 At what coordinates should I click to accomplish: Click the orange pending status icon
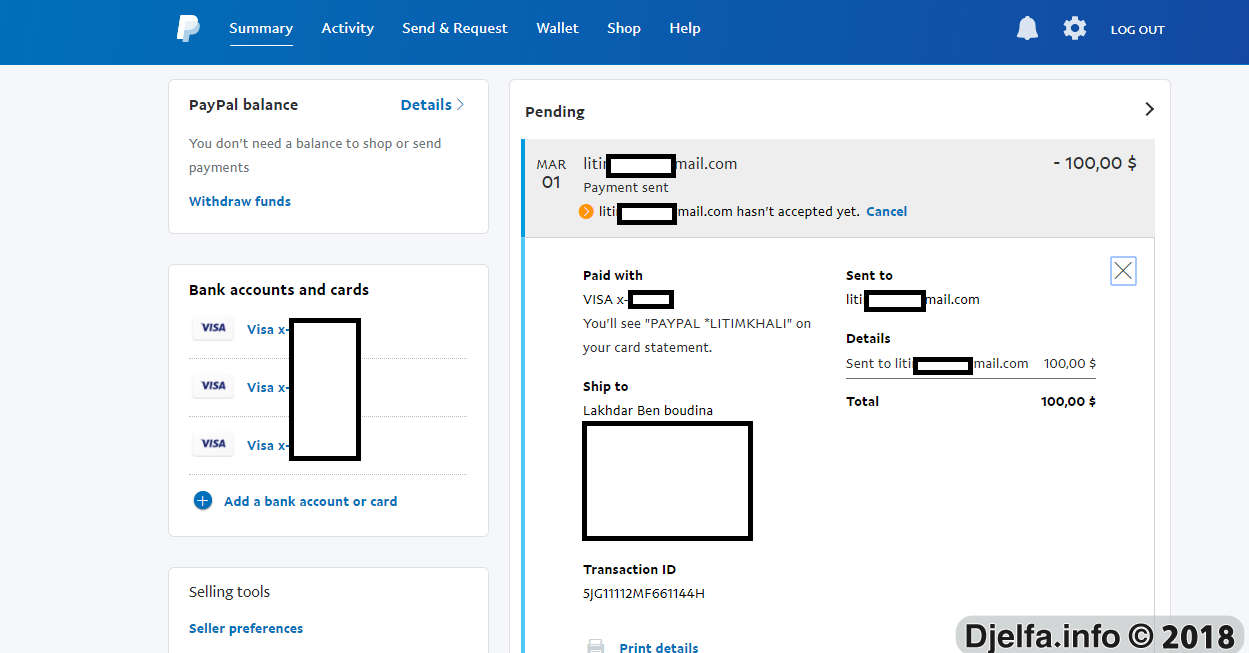point(586,211)
